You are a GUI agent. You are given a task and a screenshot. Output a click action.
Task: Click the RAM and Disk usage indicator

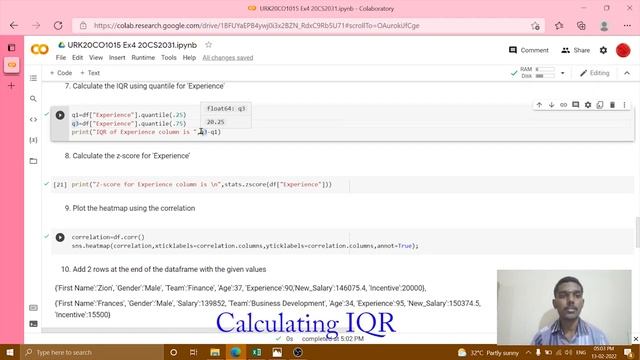click(x=538, y=73)
